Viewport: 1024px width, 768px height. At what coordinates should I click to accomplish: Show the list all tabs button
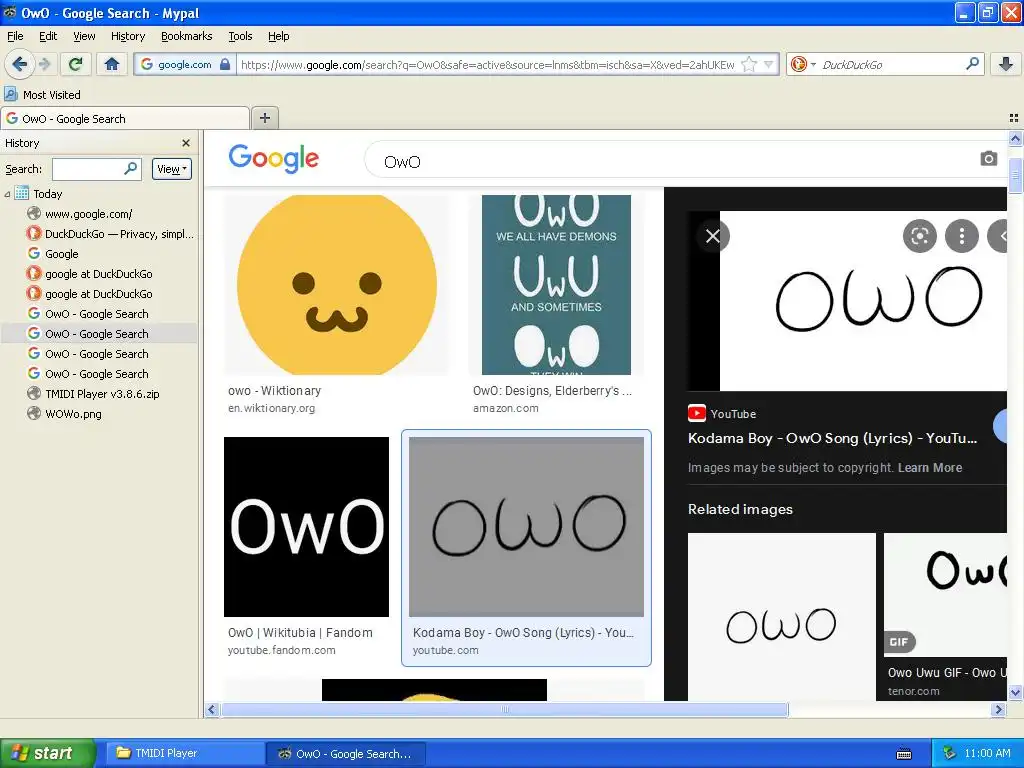click(1014, 118)
